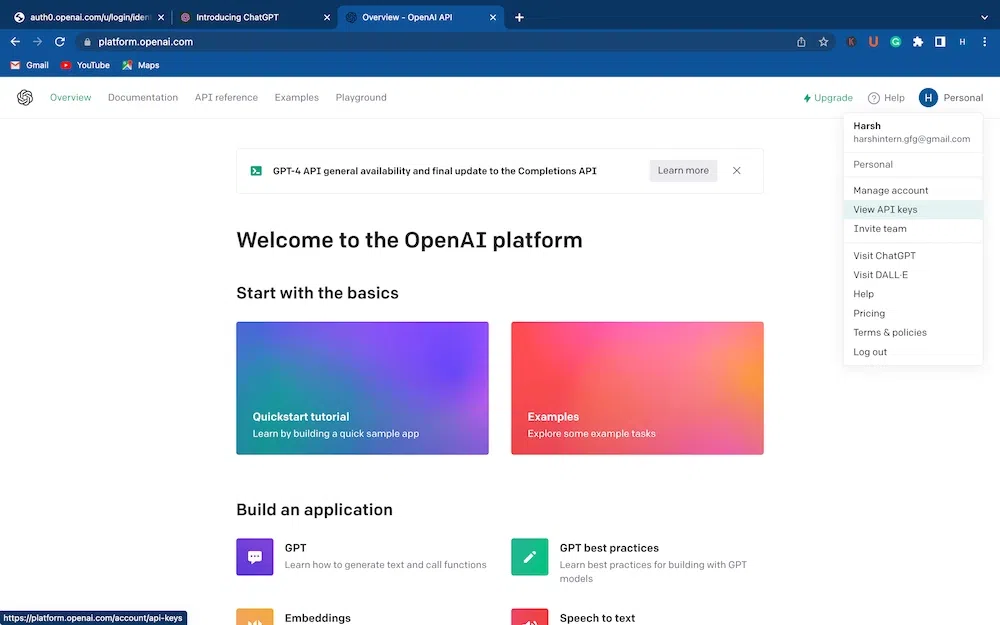1000x625 pixels.
Task: Select the Overview nav item
Action: pyautogui.click(x=70, y=98)
